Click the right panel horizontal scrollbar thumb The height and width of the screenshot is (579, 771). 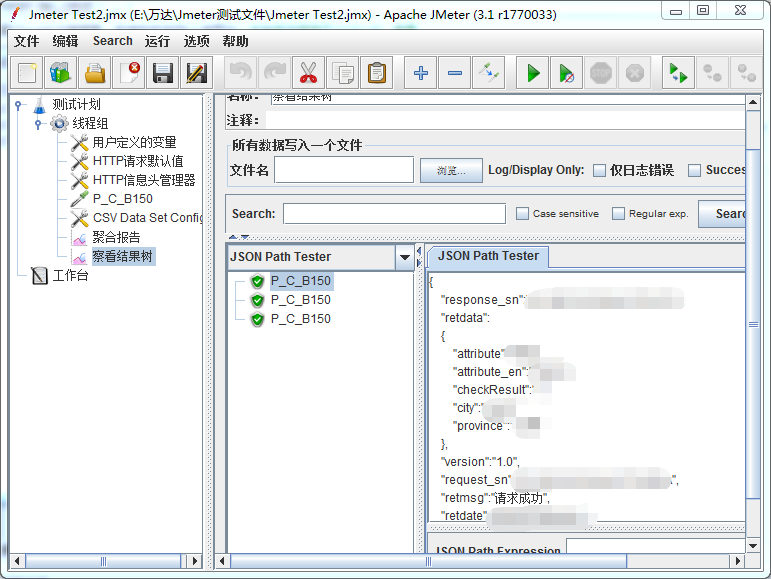tap(428, 561)
